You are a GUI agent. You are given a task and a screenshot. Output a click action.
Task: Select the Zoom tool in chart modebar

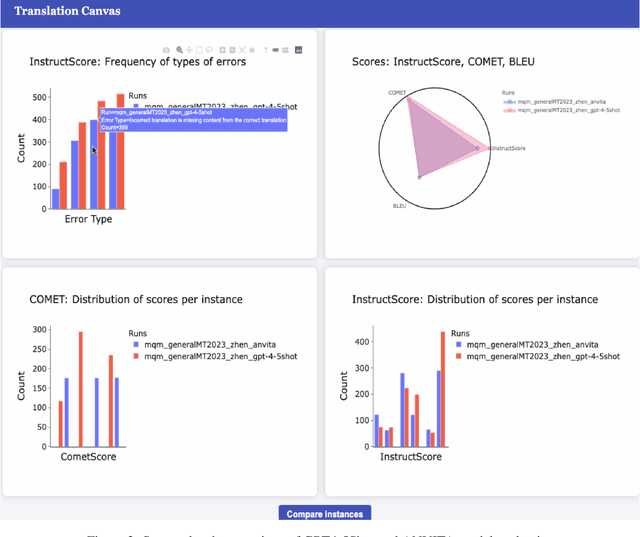[x=180, y=49]
